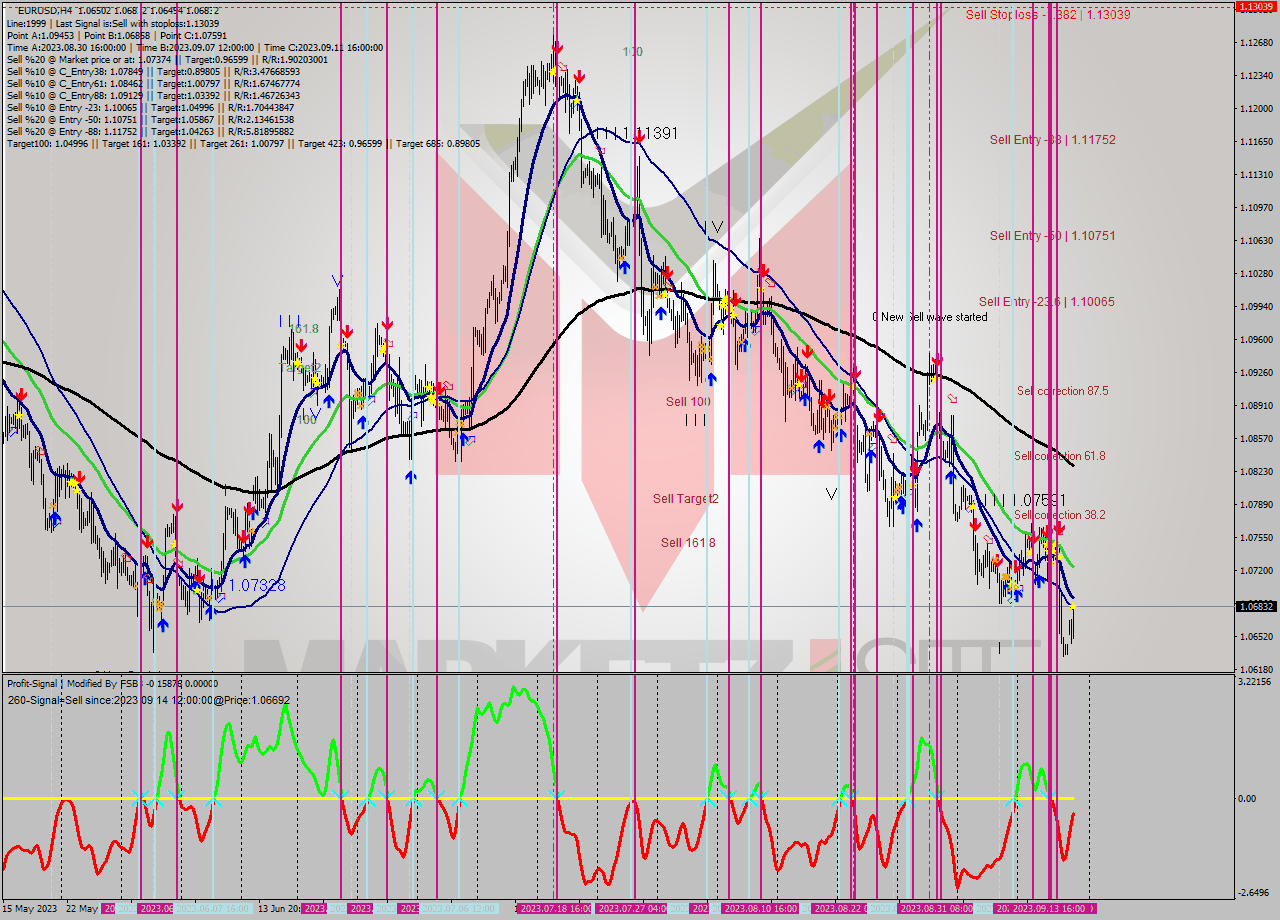Click the 'Sell Target2' text label
The image size is (1280, 920).
[x=687, y=498]
